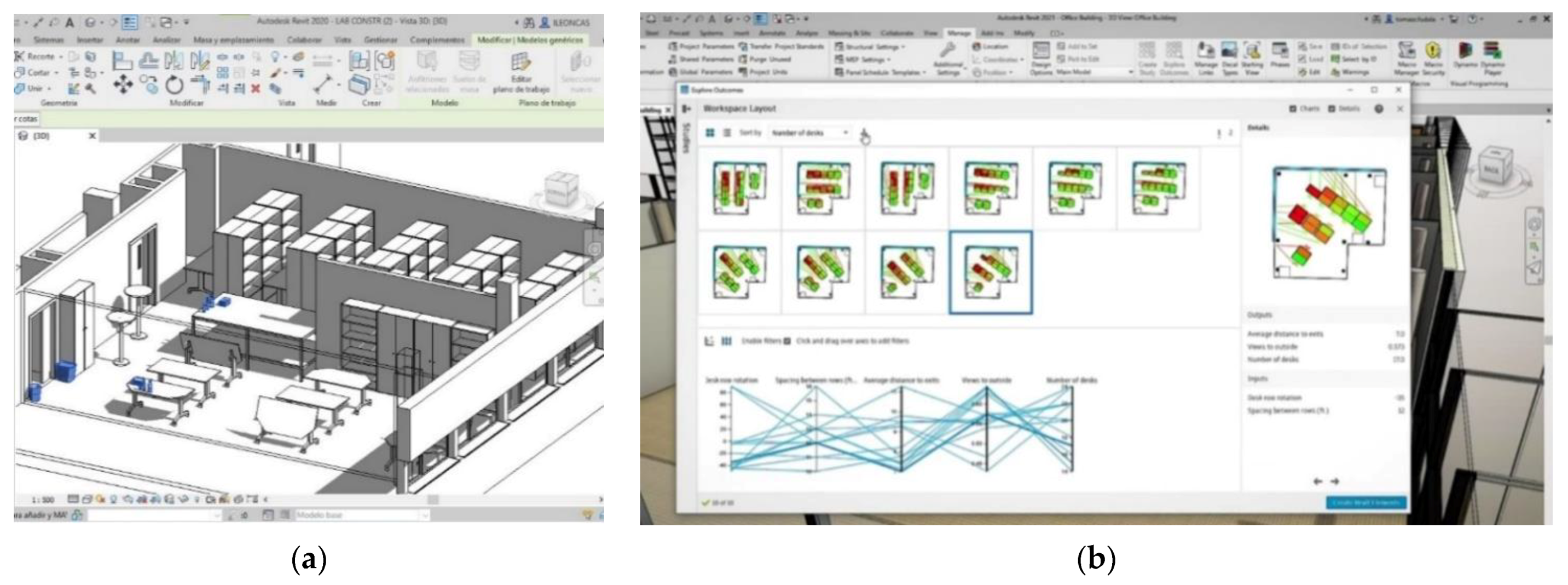Click the blue Create Revit Elements button
1568x585 pixels.
[x=1366, y=503]
